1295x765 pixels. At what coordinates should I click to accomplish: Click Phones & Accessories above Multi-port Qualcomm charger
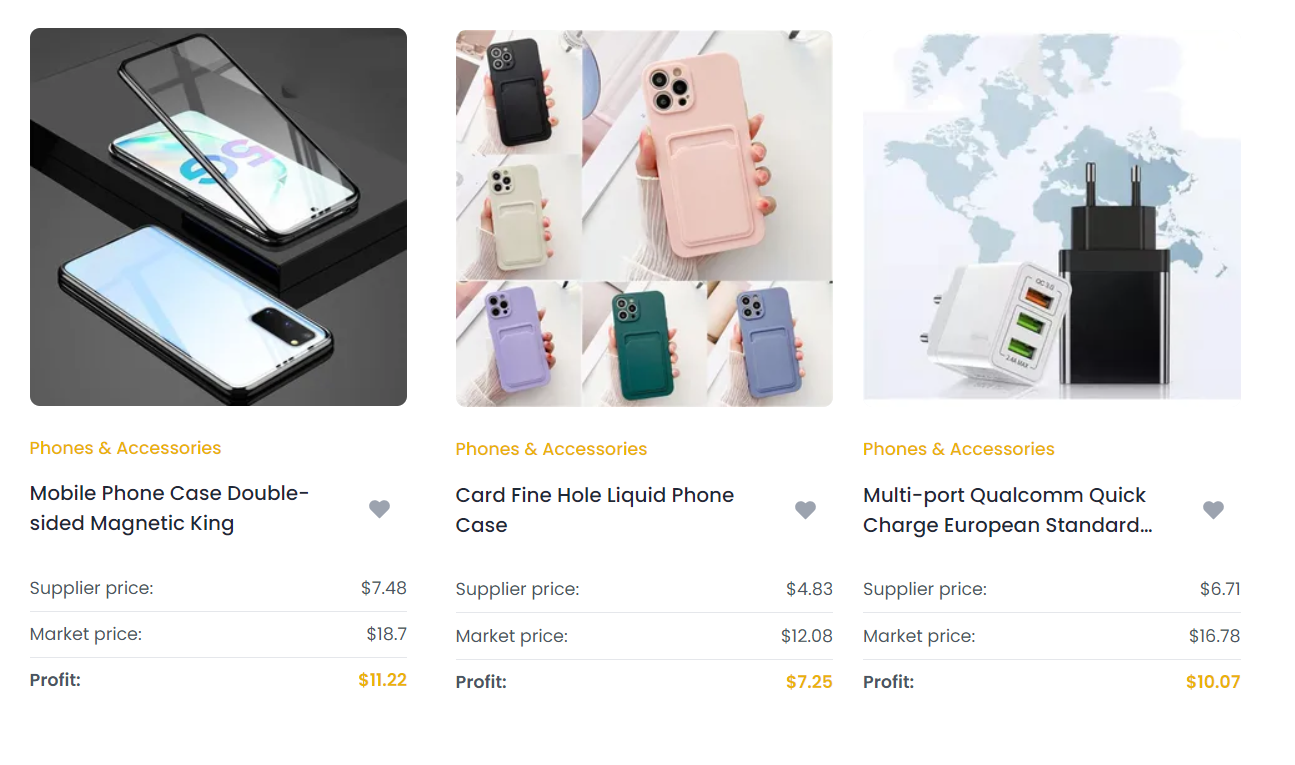pos(959,449)
